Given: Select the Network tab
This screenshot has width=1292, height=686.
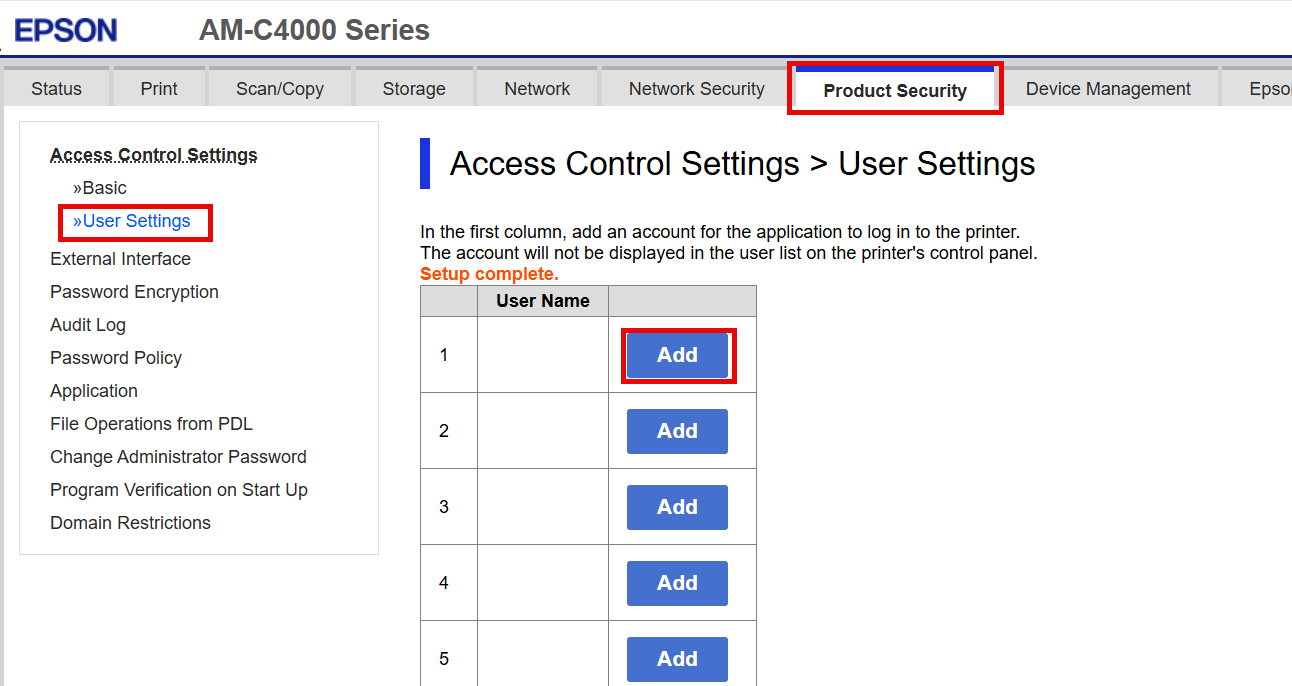Looking at the screenshot, I should point(537,89).
